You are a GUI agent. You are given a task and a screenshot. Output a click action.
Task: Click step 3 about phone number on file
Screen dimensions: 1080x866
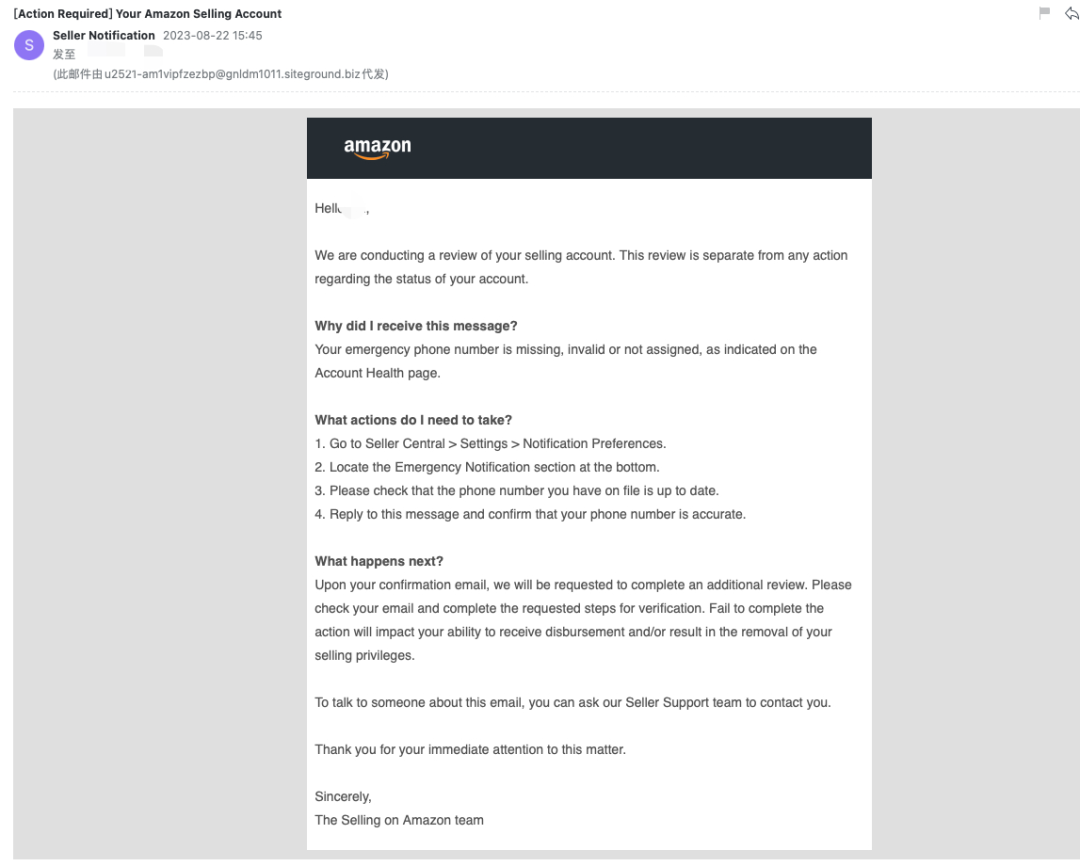click(517, 491)
